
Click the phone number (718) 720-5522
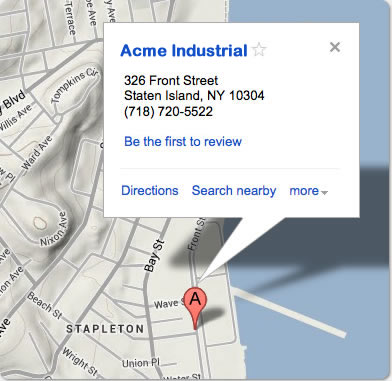pos(168,111)
